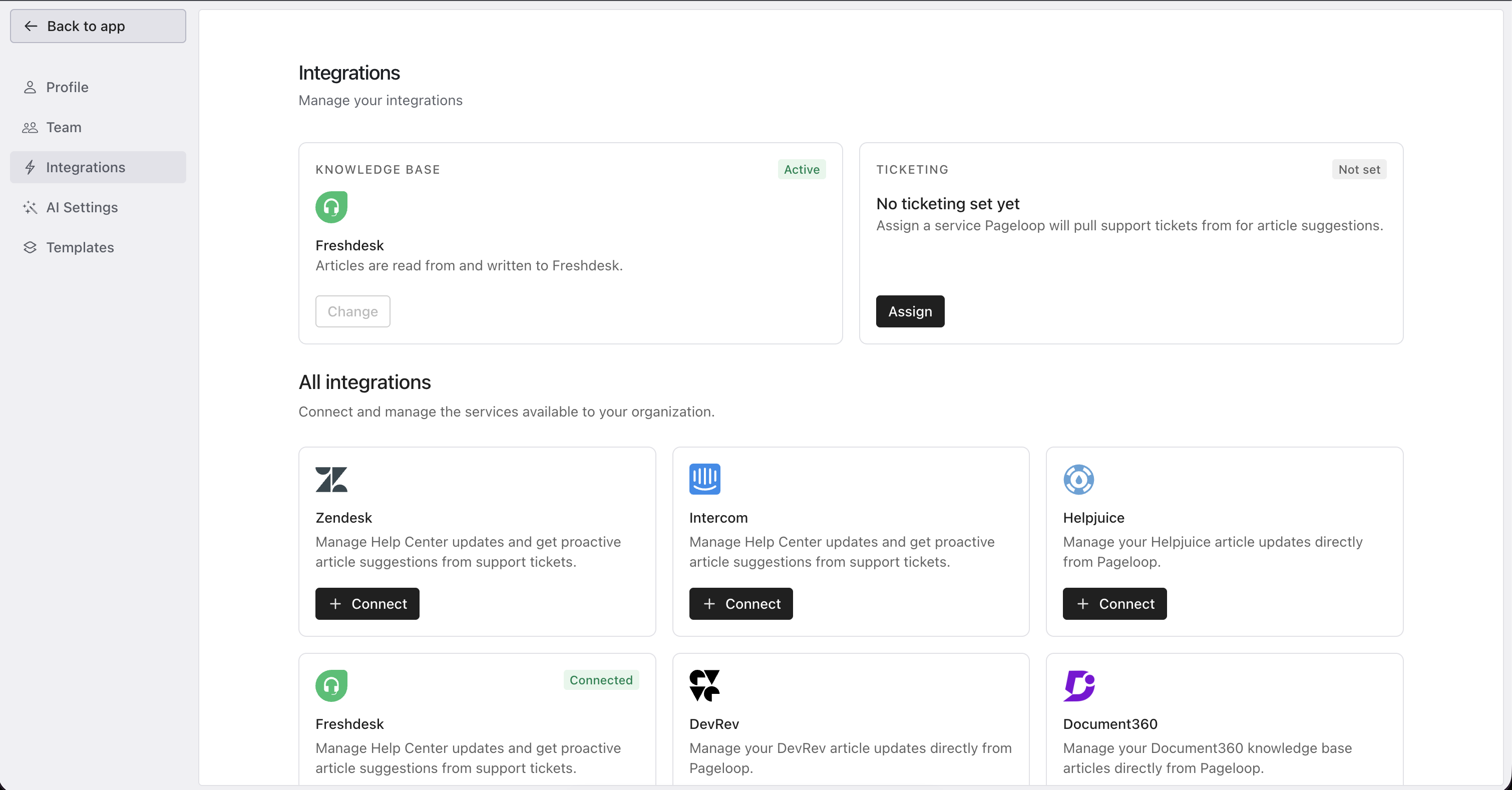Click the back arrow icon in Back to app
Viewport: 1512px width, 790px height.
31,26
